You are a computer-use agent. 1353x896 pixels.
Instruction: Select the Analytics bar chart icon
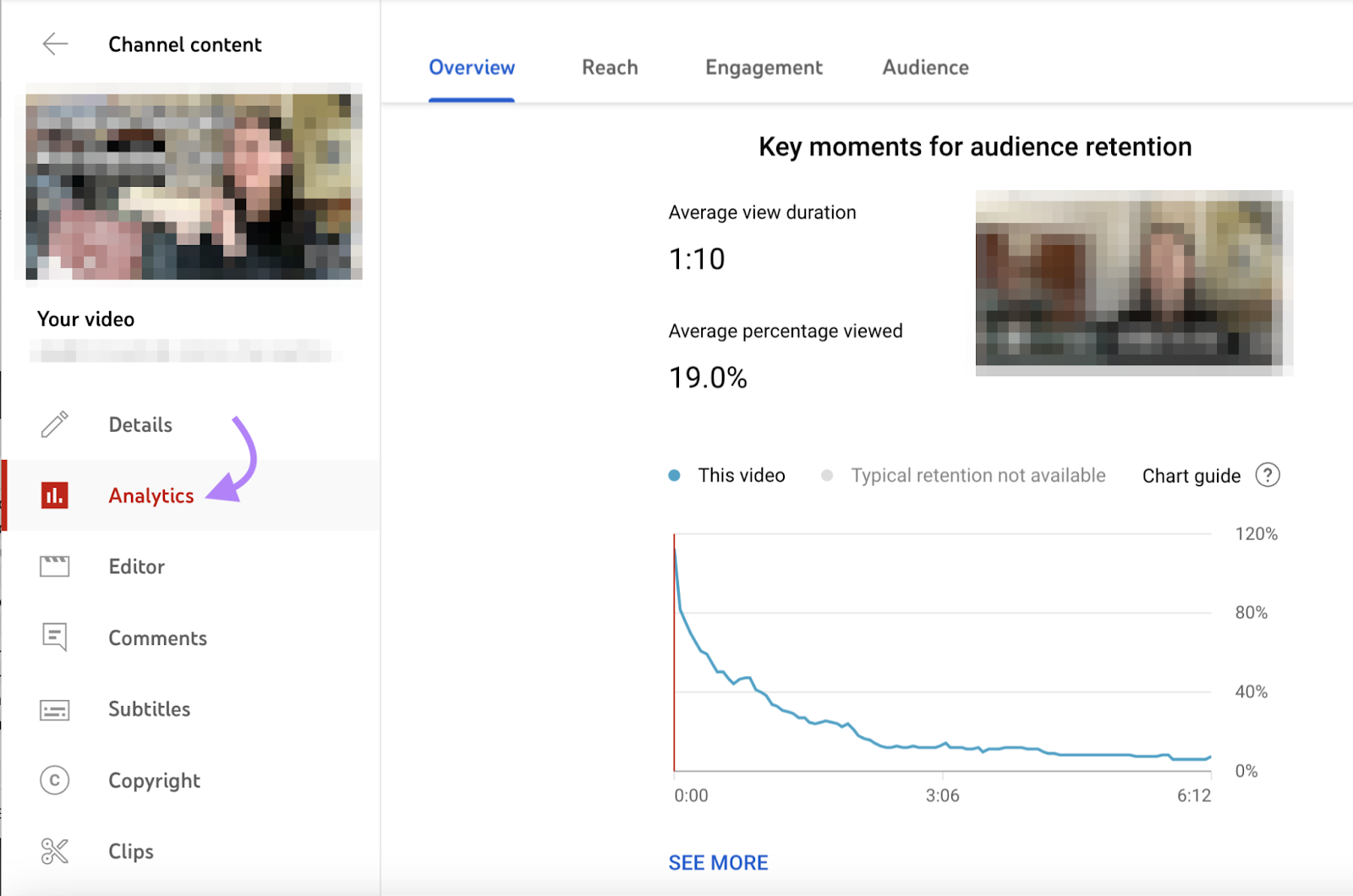coord(54,496)
